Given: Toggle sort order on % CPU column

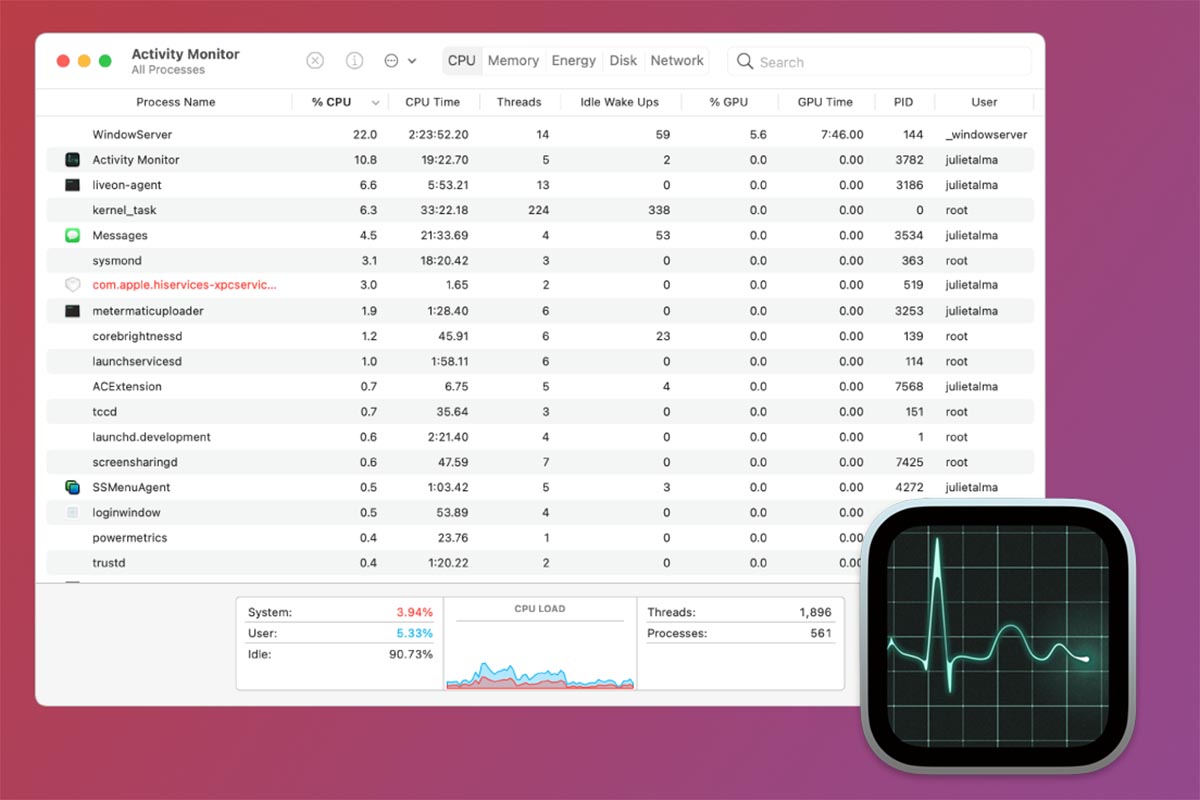Looking at the screenshot, I should tap(340, 102).
